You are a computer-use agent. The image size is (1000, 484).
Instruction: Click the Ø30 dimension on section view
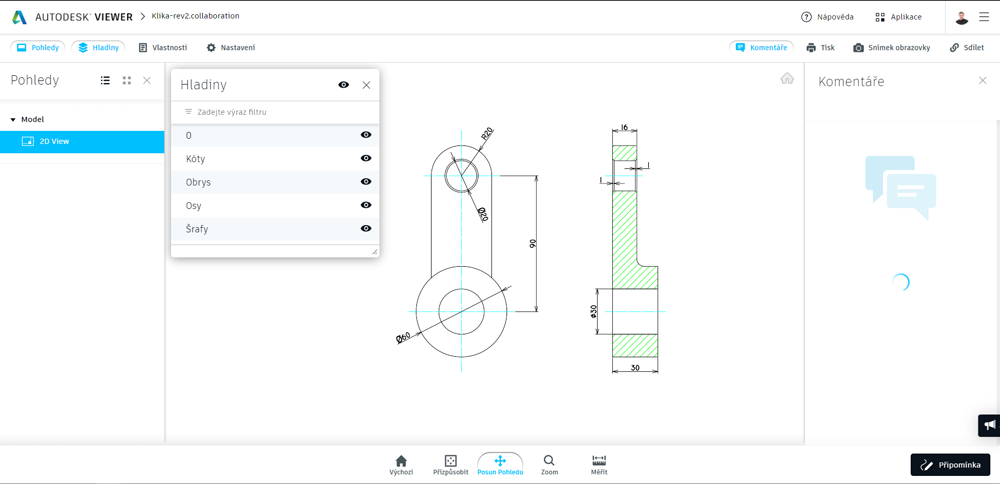[x=594, y=311]
